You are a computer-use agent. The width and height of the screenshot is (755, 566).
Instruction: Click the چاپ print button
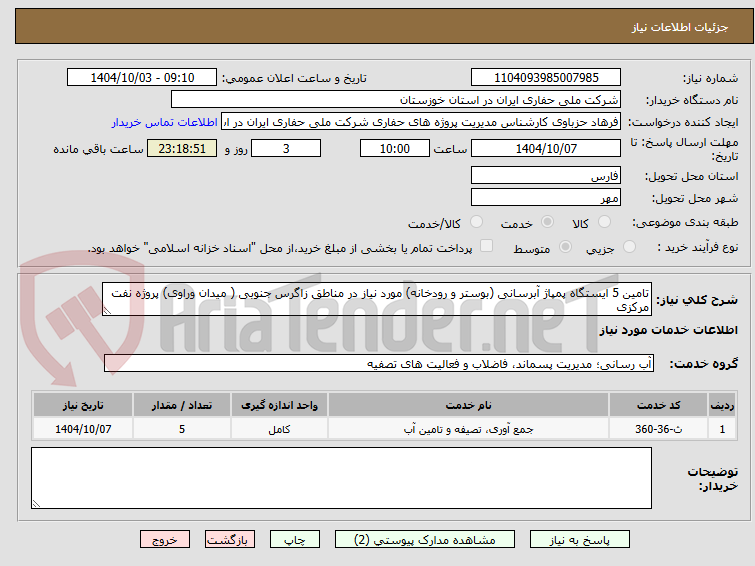[295, 540]
